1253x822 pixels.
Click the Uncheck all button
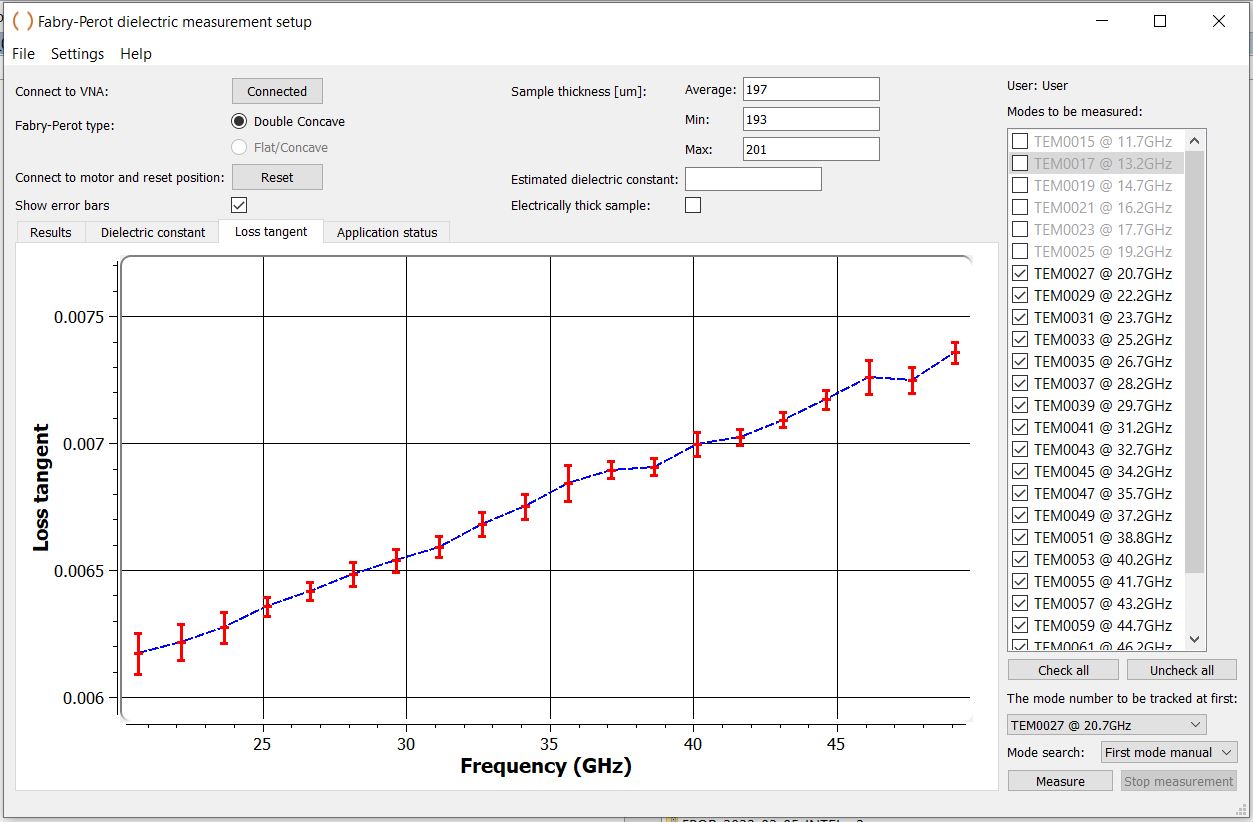click(1181, 670)
